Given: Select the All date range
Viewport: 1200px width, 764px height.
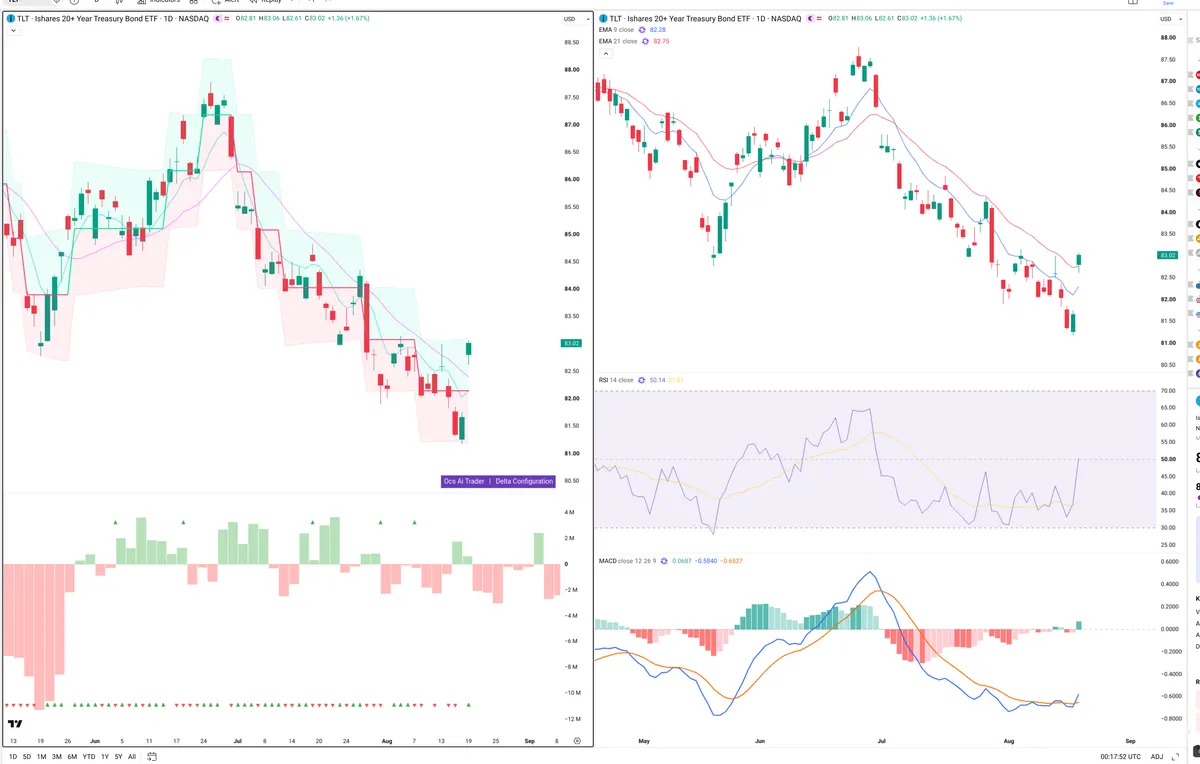Looking at the screenshot, I should pos(132,756).
